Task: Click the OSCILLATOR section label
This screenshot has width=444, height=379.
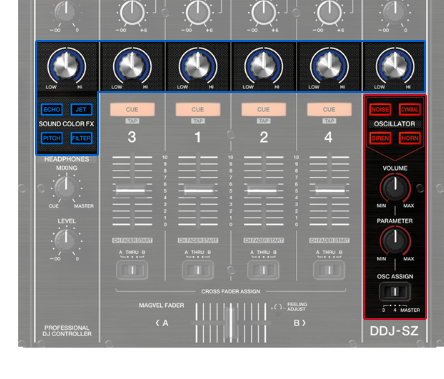Action: (395, 124)
